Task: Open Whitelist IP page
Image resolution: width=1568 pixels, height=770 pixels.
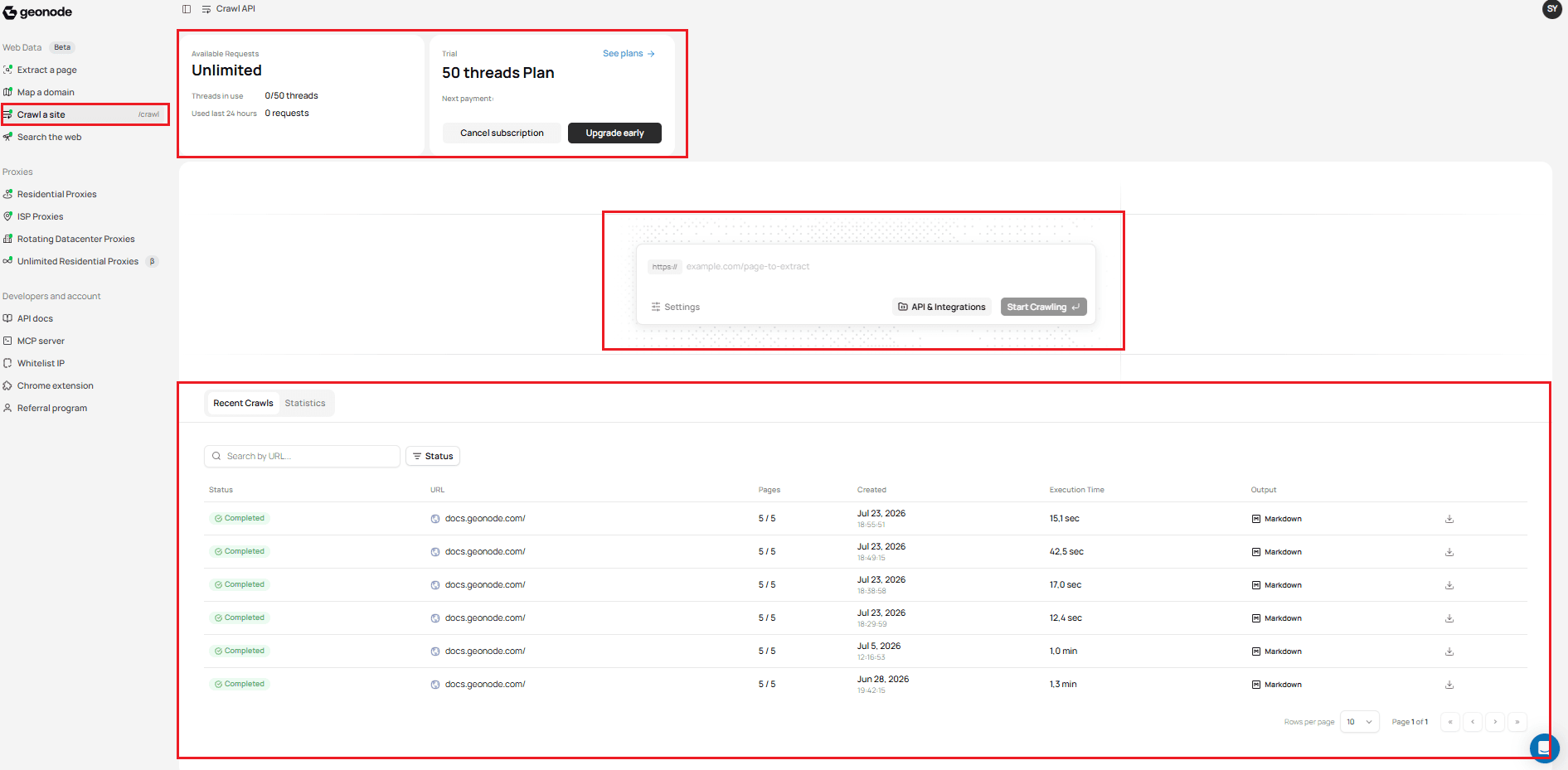Action: coord(41,363)
